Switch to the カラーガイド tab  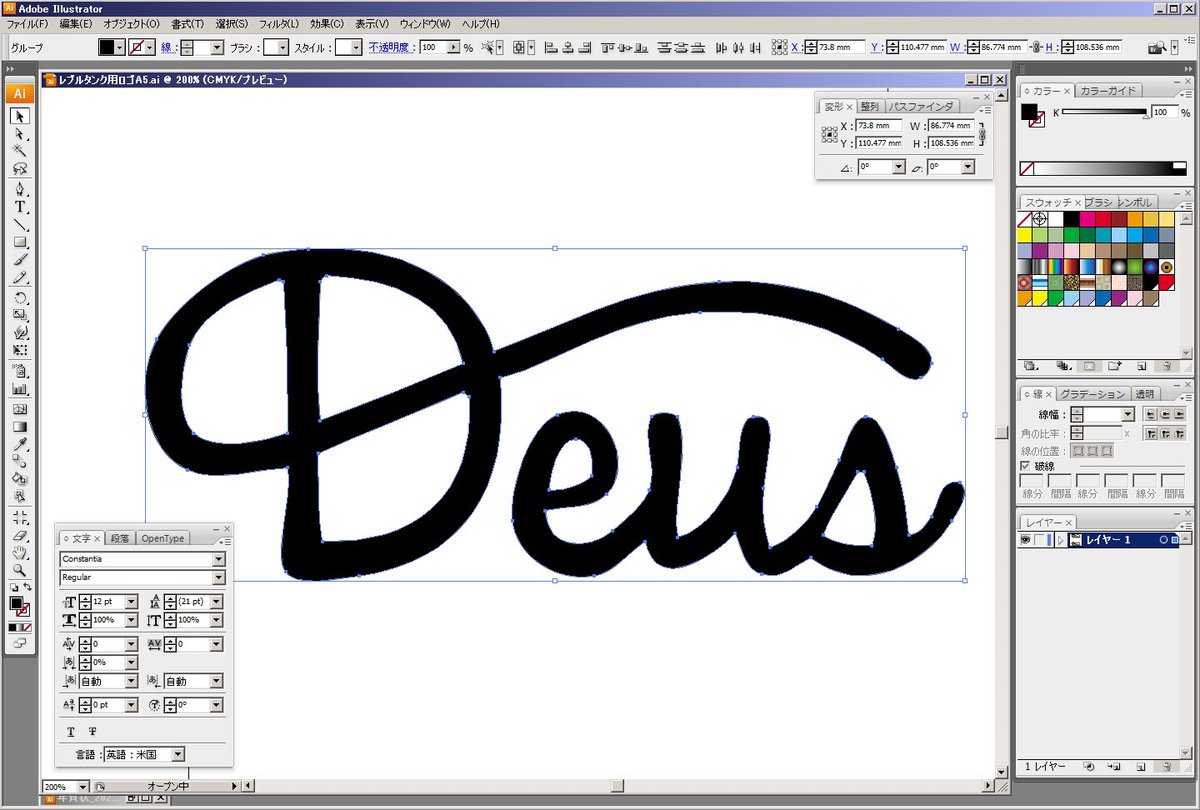[x=1109, y=91]
